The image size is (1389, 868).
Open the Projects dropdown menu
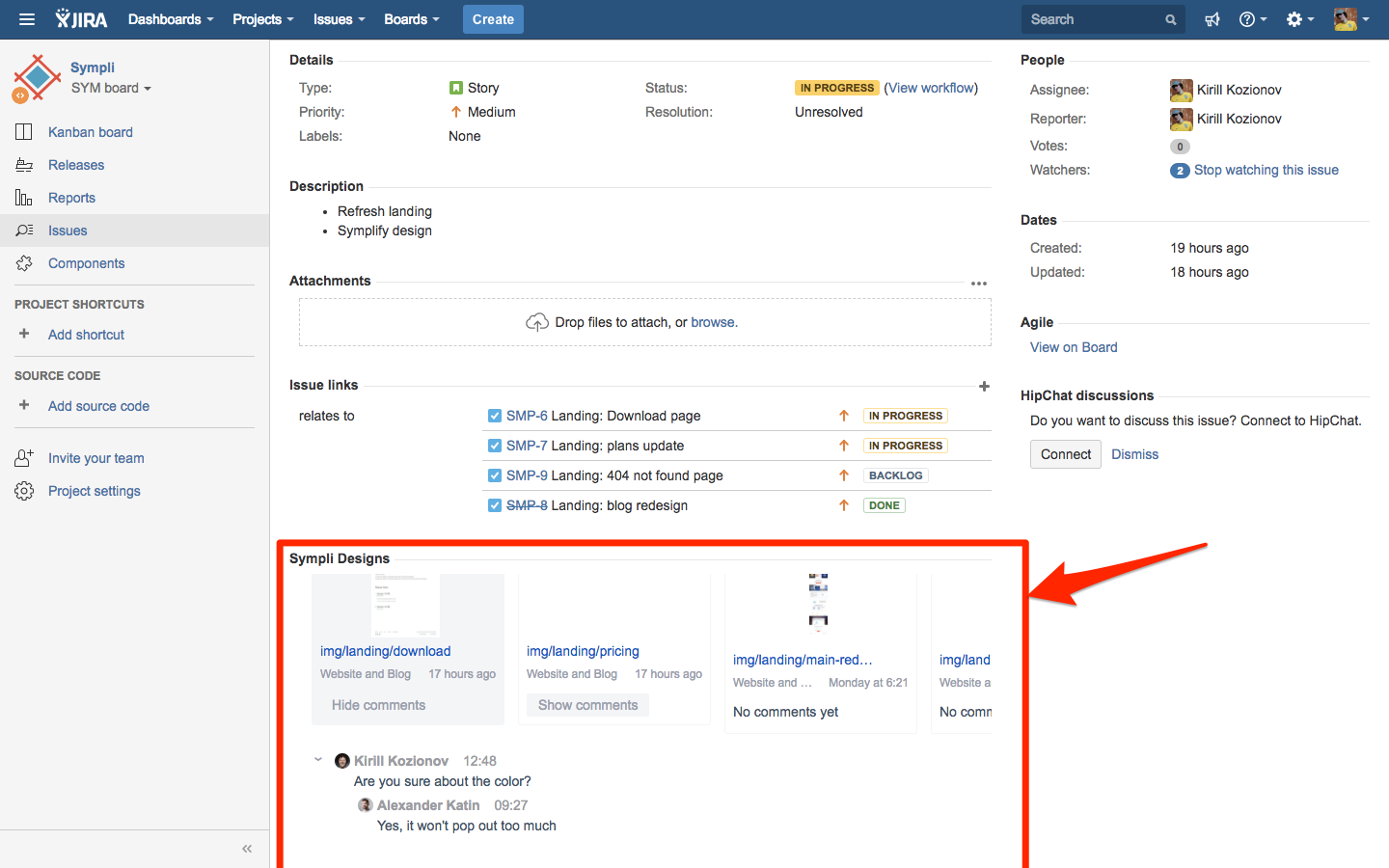point(262,19)
